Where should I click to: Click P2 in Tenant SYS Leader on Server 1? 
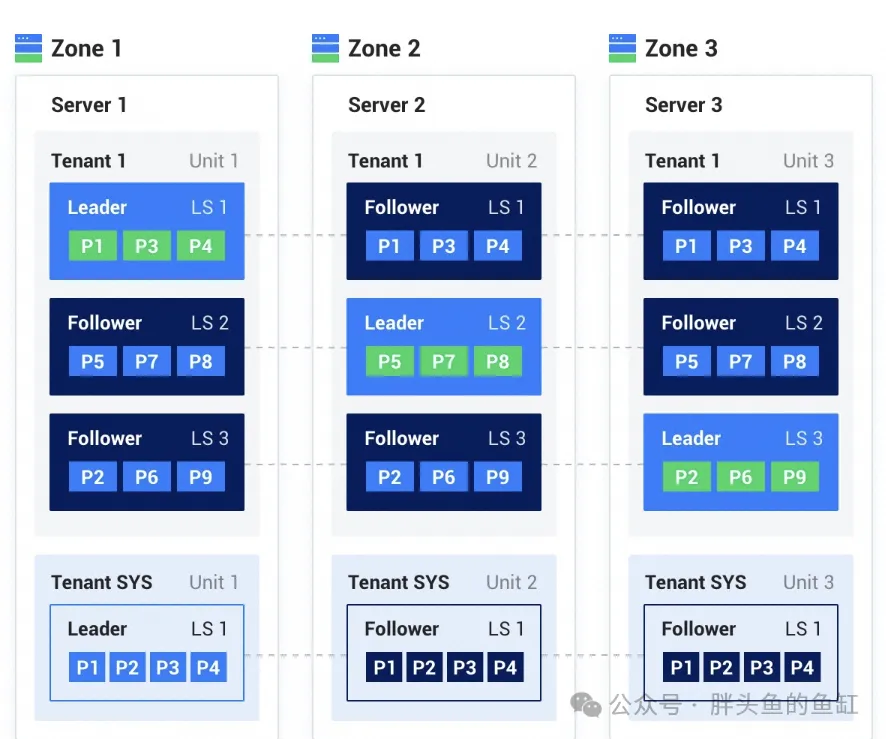pyautogui.click(x=127, y=667)
